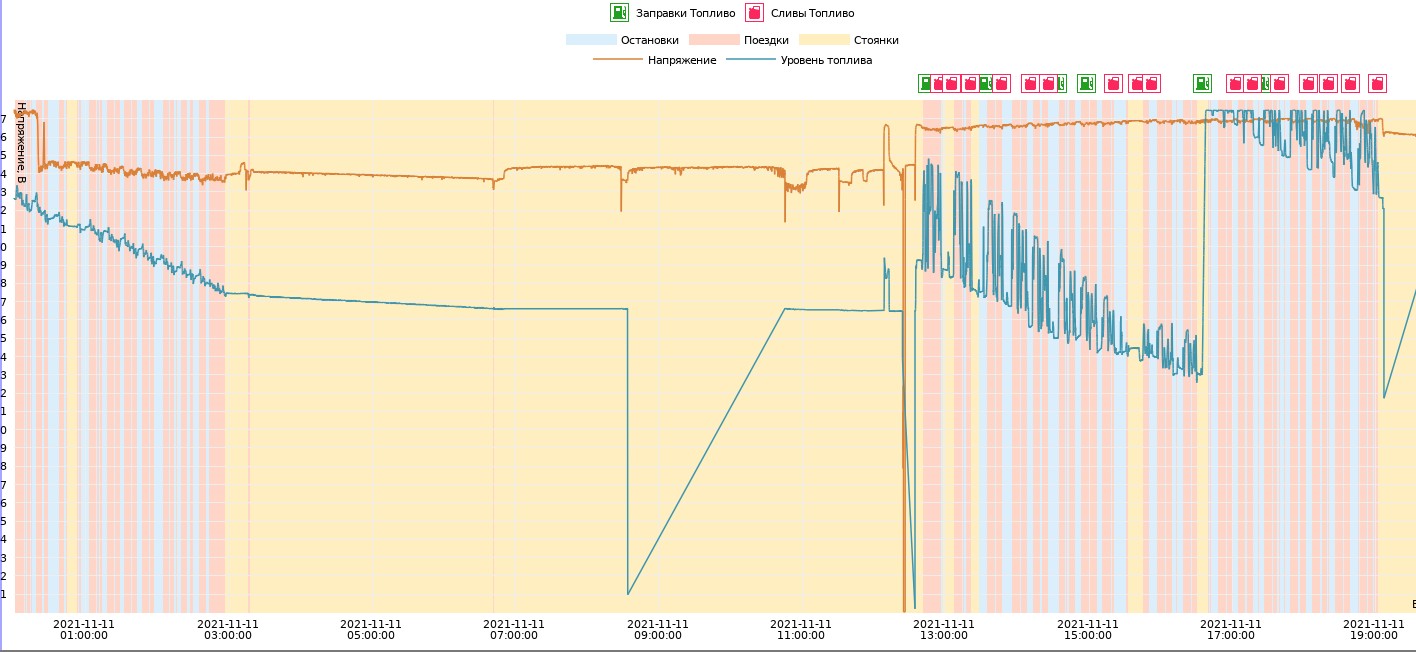Click the green fuel pump legend icon
The height and width of the screenshot is (652, 1416).
tap(620, 13)
